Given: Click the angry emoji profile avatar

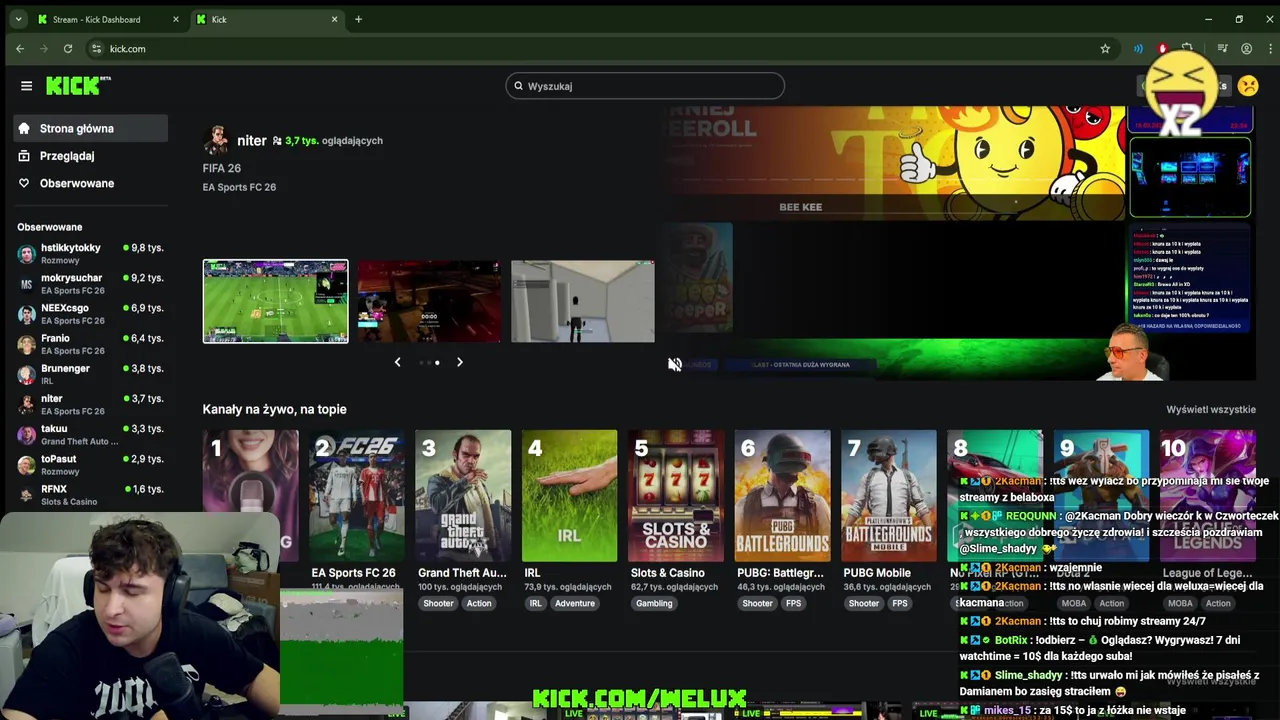Looking at the screenshot, I should (x=1248, y=86).
